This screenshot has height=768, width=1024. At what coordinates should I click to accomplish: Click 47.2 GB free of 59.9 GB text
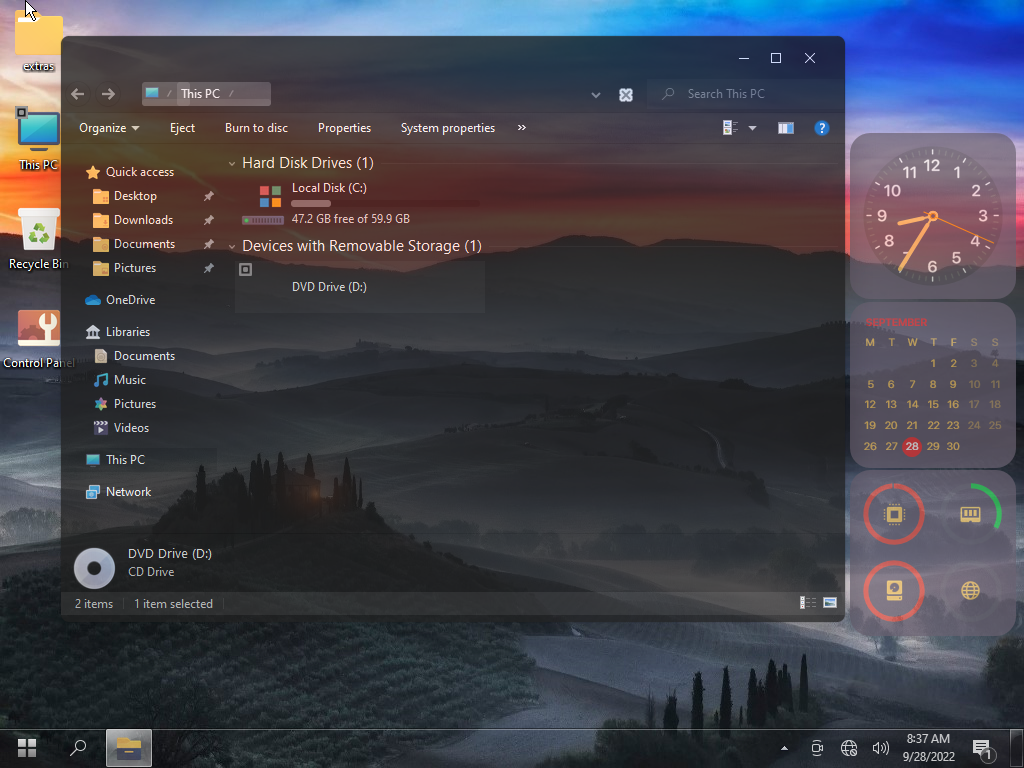click(x=351, y=219)
